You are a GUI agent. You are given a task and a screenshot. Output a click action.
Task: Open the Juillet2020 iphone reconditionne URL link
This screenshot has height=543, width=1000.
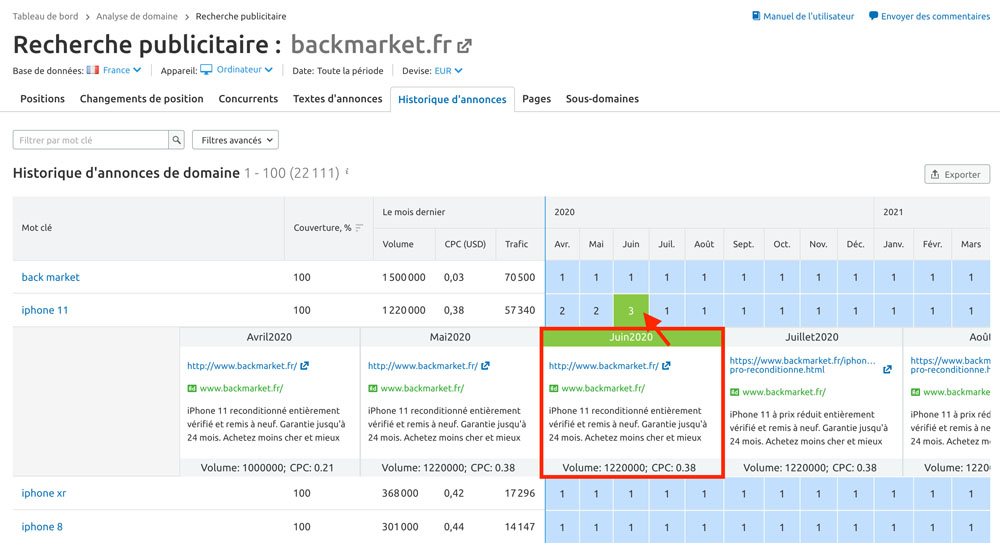click(x=802, y=365)
